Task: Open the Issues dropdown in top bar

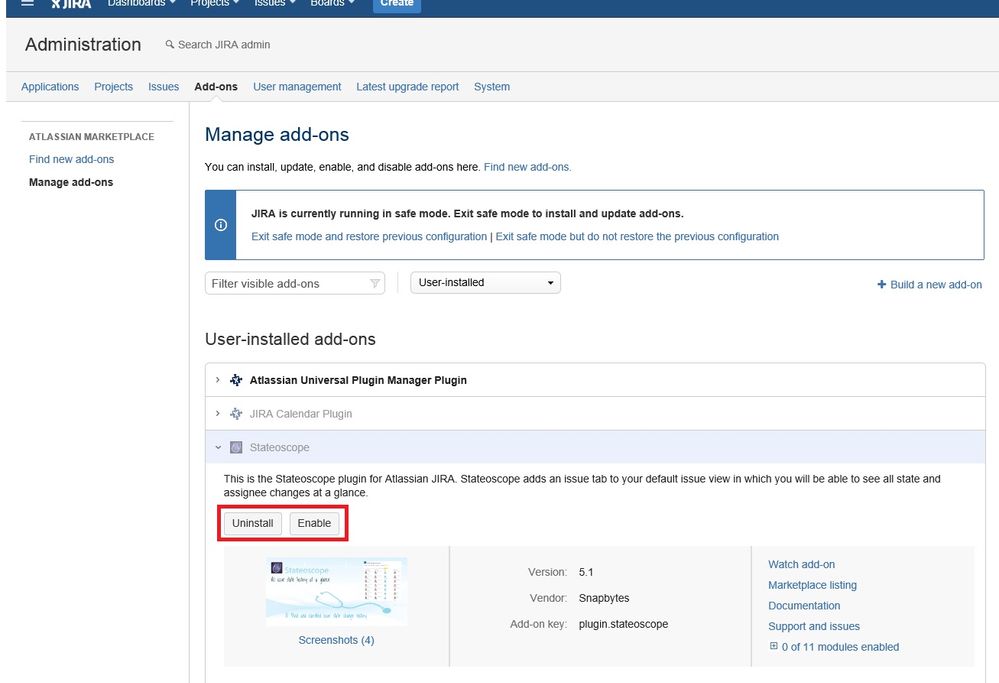Action: click(275, 3)
